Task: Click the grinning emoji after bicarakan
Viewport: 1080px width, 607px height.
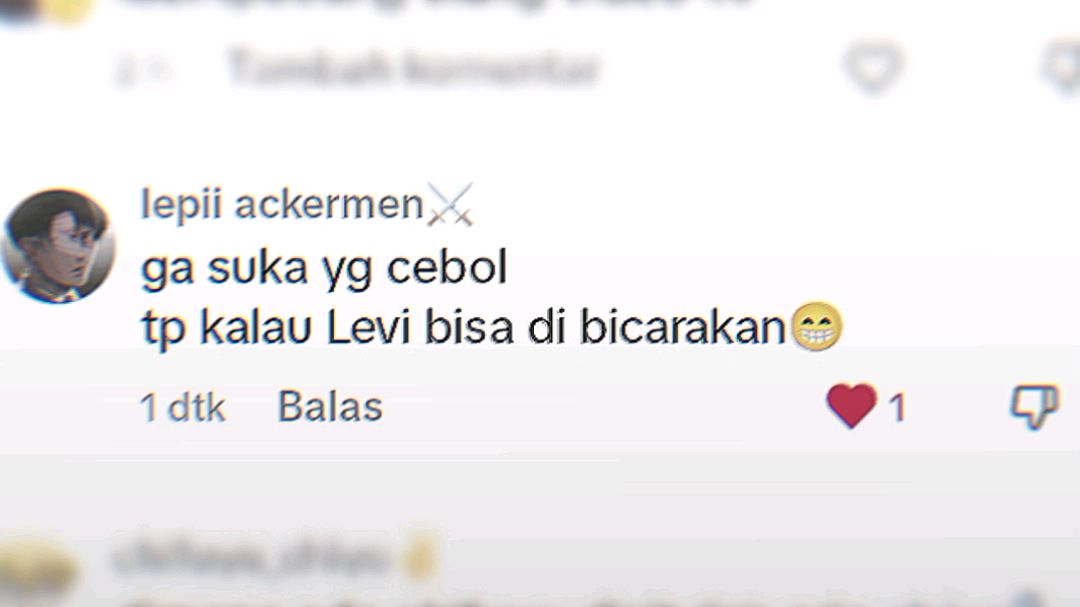Action: (x=817, y=327)
